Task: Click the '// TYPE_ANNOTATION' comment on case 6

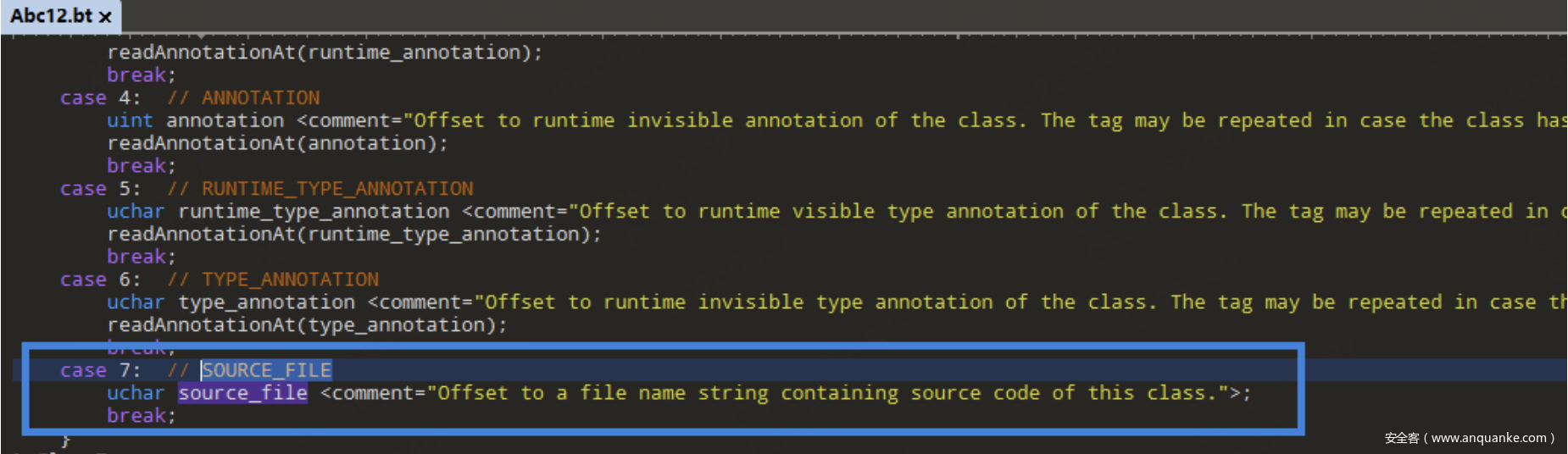Action: pyautogui.click(x=273, y=280)
